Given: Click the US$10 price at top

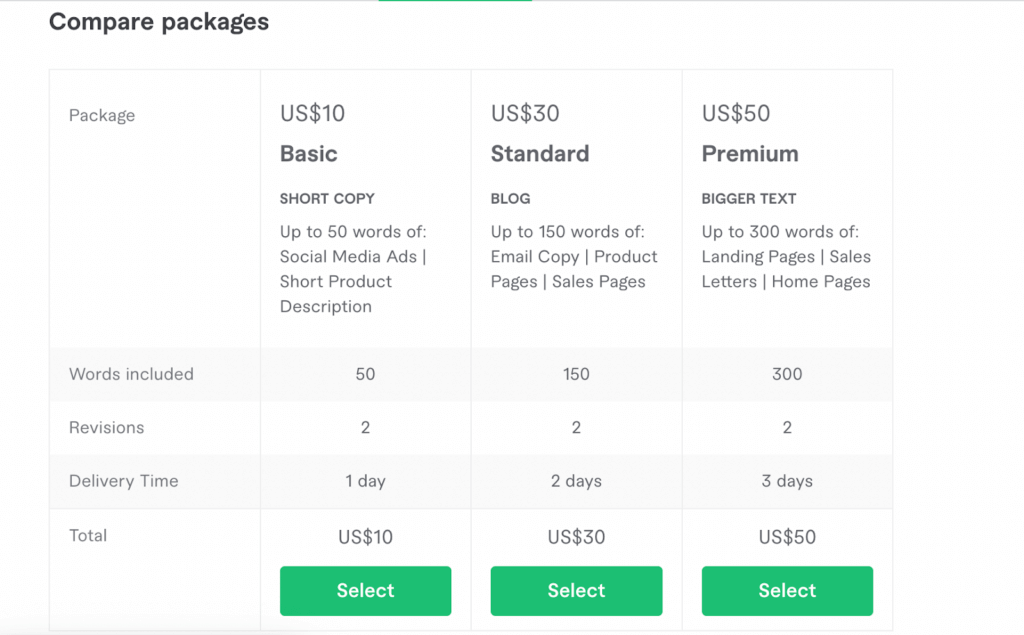Looking at the screenshot, I should pos(312,114).
